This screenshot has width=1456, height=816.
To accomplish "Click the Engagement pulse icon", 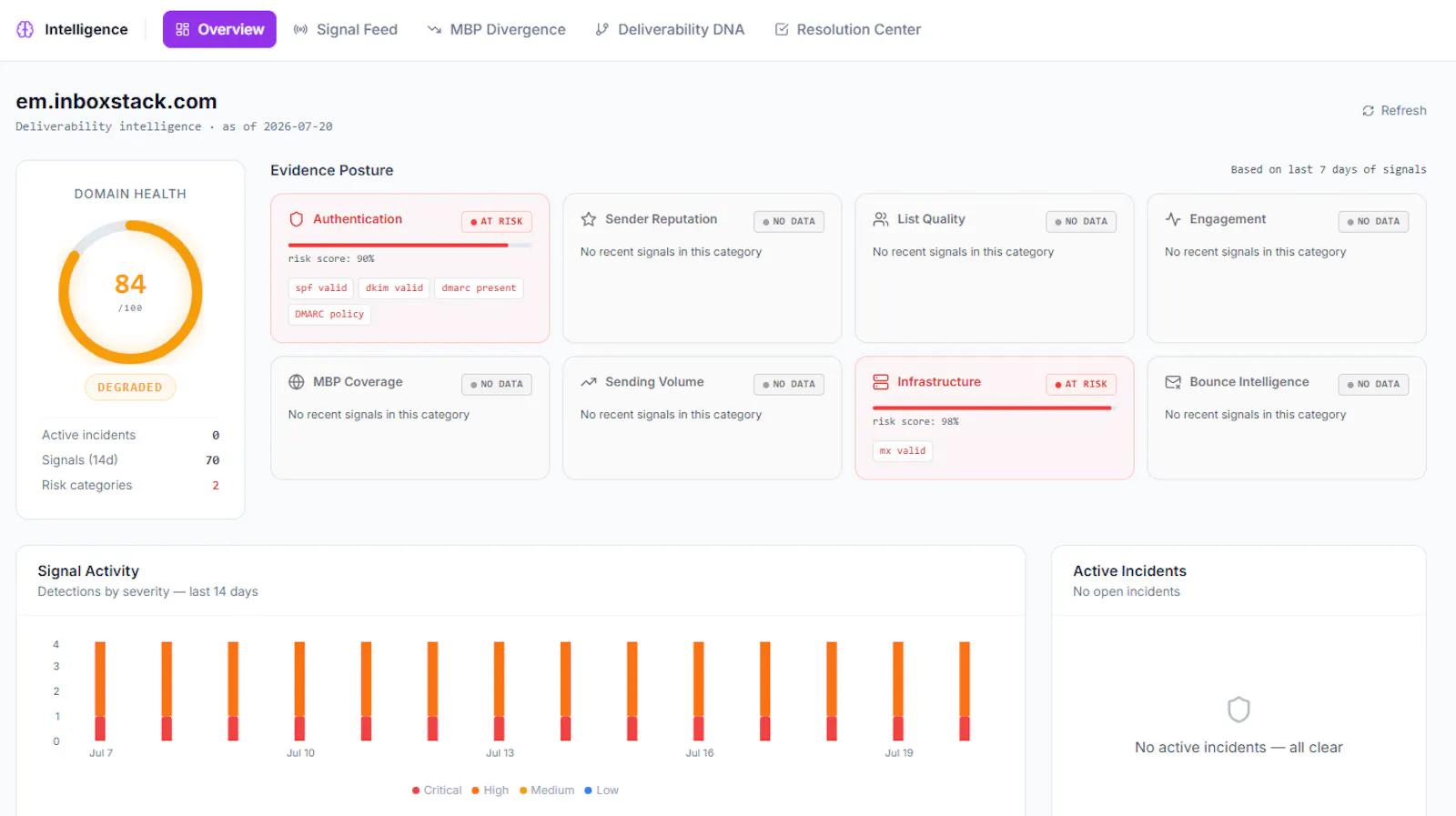I will pyautogui.click(x=1173, y=219).
